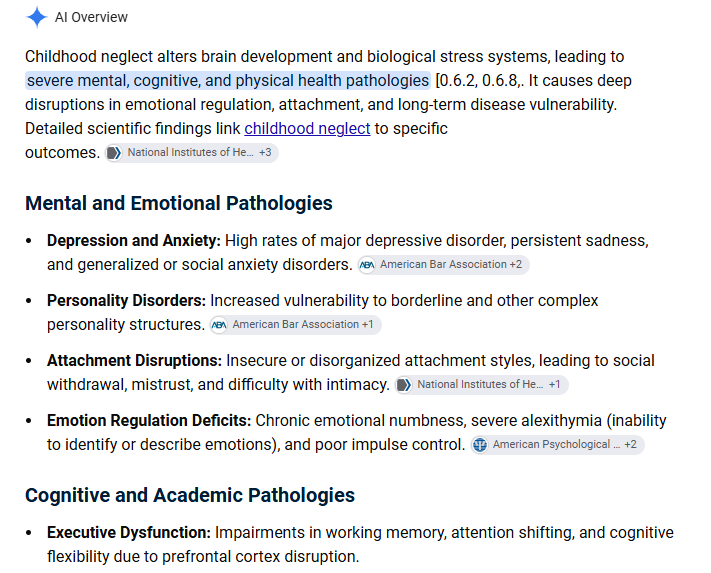Image resolution: width=711 pixels, height=573 pixels.
Task: Click the 'Personality Disorders:' bold label
Action: 127,301
